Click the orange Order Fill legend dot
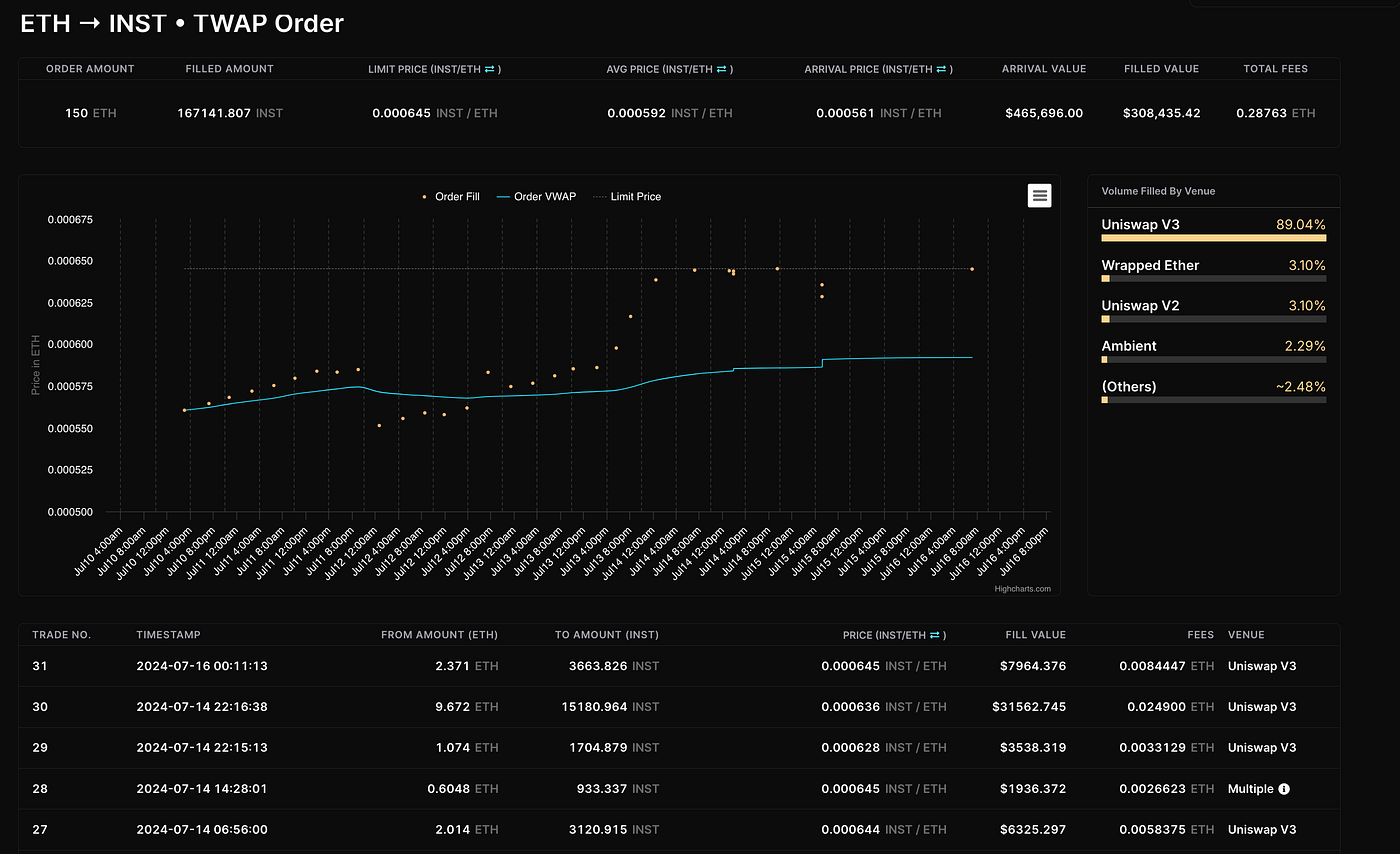This screenshot has width=1400, height=854. (425, 196)
